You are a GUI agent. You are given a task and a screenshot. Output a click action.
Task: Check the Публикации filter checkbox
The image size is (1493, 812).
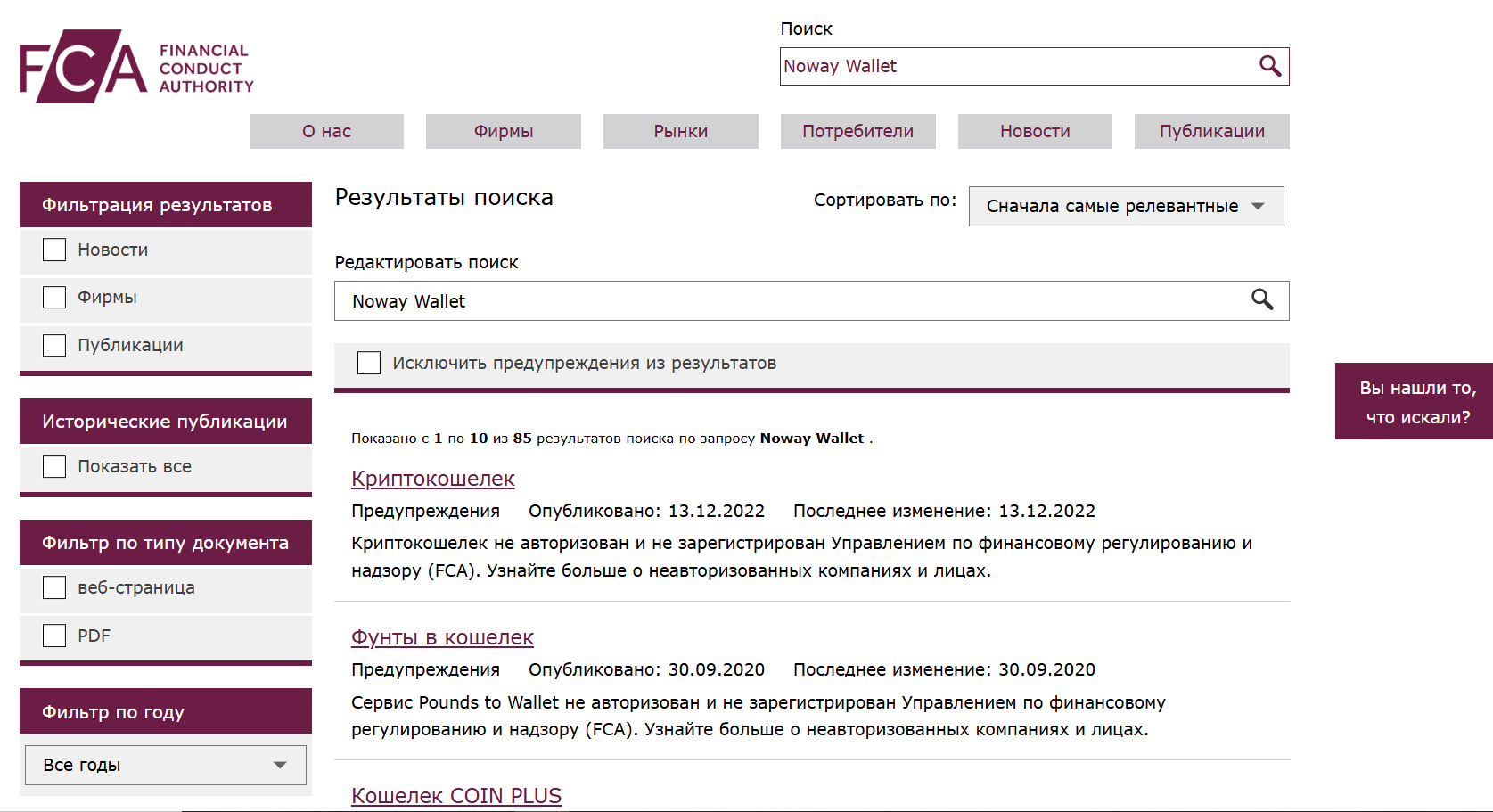coord(54,345)
